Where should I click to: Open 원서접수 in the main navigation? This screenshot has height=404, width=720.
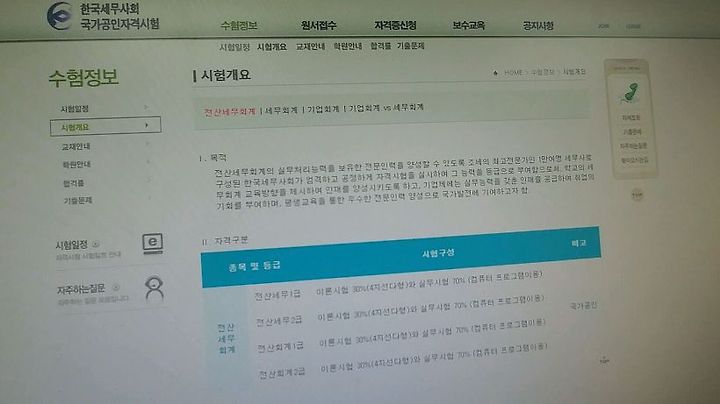click(x=319, y=25)
